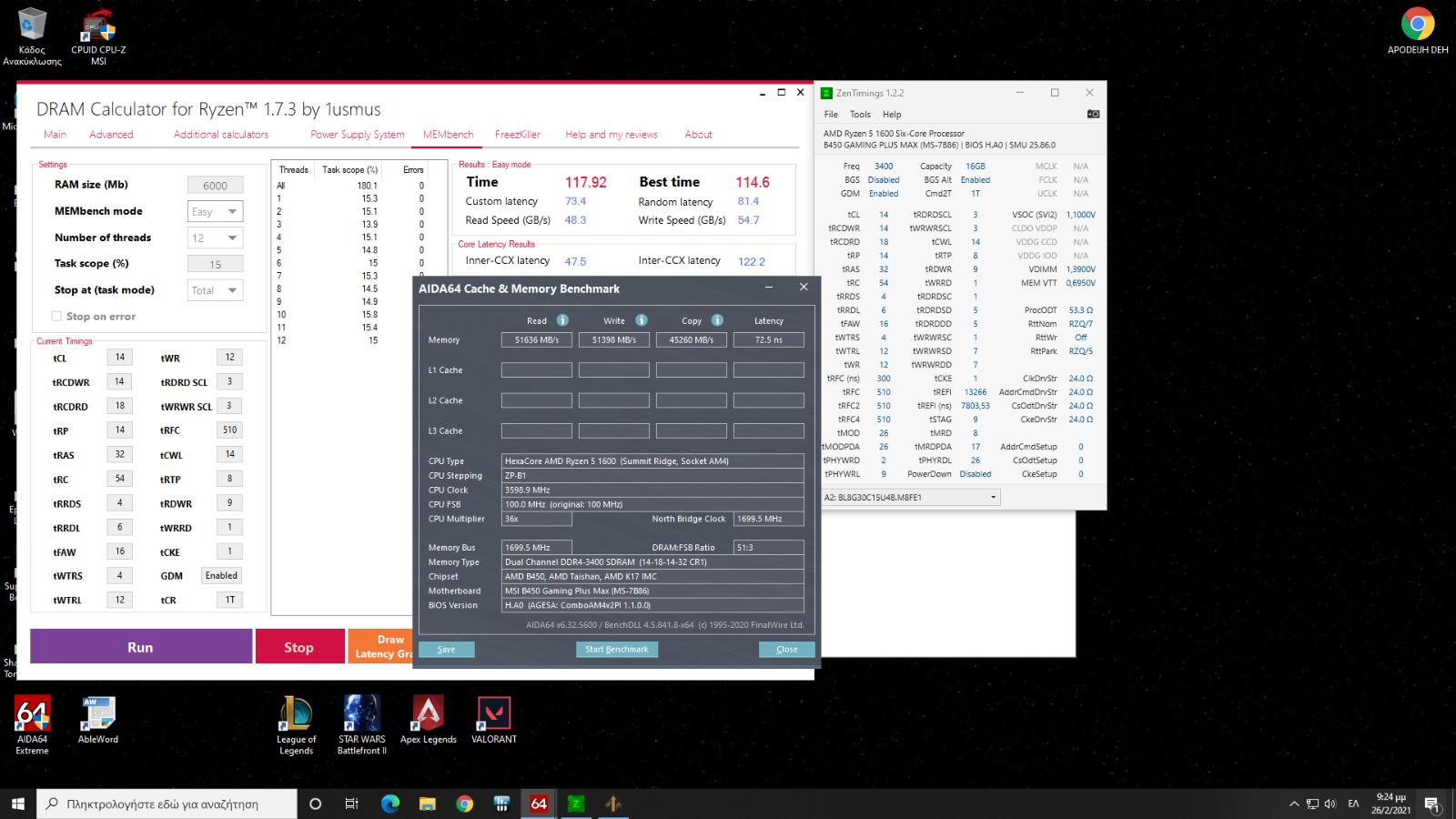The height and width of the screenshot is (819, 1456).
Task: Open Microsoft Edge from taskbar
Action: 390,804
